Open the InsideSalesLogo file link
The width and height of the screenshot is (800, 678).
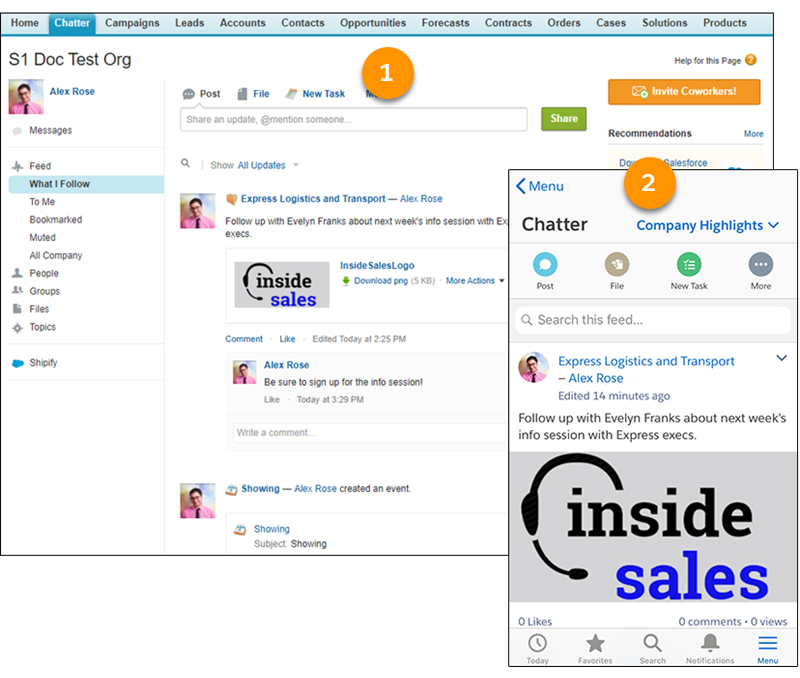[x=377, y=266]
